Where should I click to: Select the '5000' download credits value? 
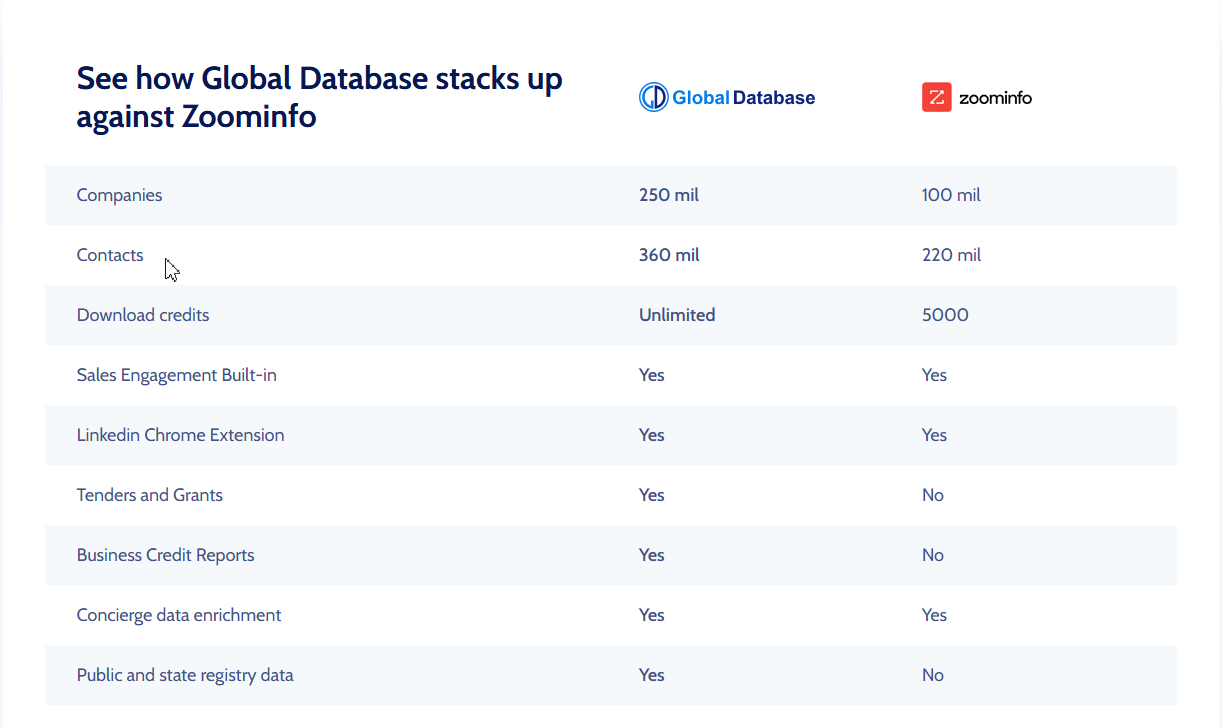pyautogui.click(x=945, y=315)
